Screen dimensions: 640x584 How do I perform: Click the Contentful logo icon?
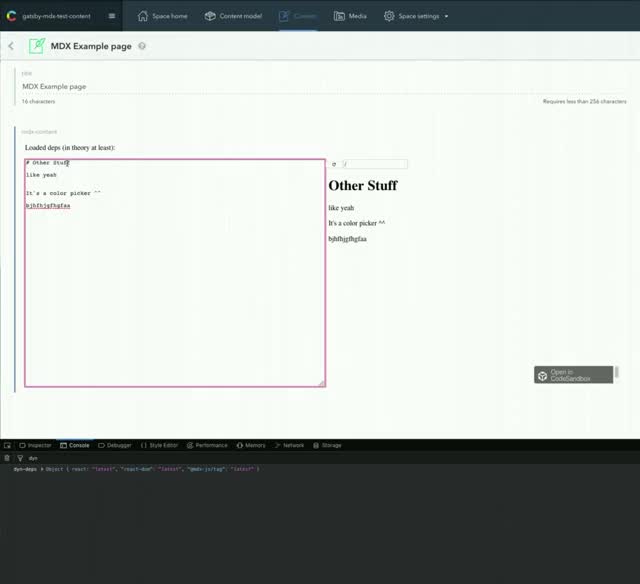(x=11, y=16)
